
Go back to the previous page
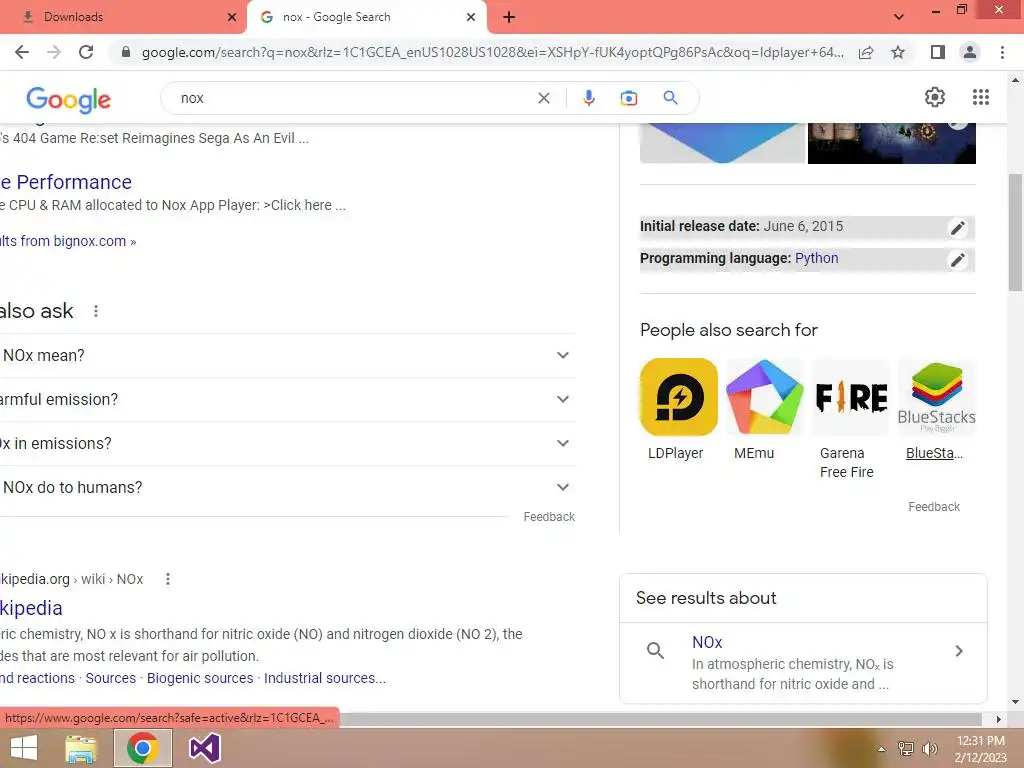point(22,52)
